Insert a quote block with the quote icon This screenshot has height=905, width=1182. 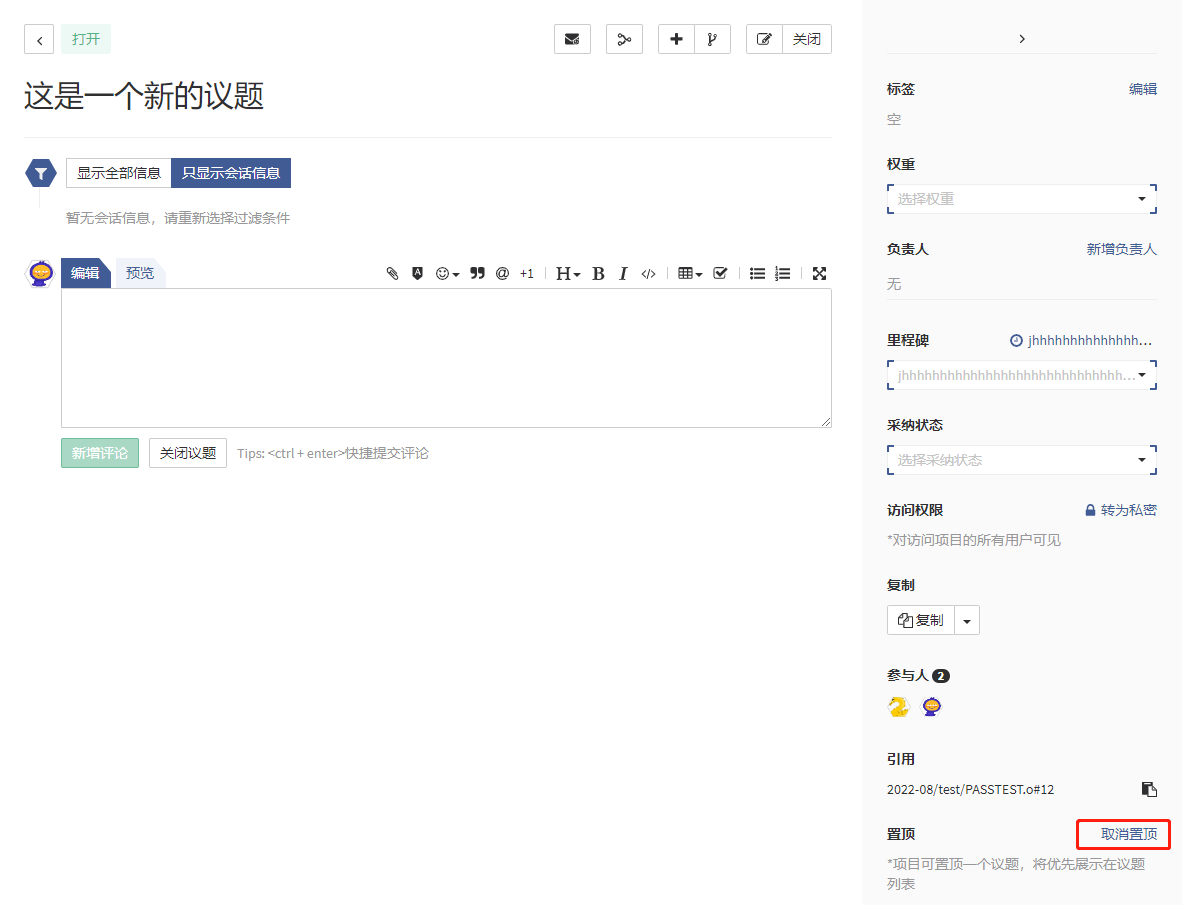pos(477,274)
